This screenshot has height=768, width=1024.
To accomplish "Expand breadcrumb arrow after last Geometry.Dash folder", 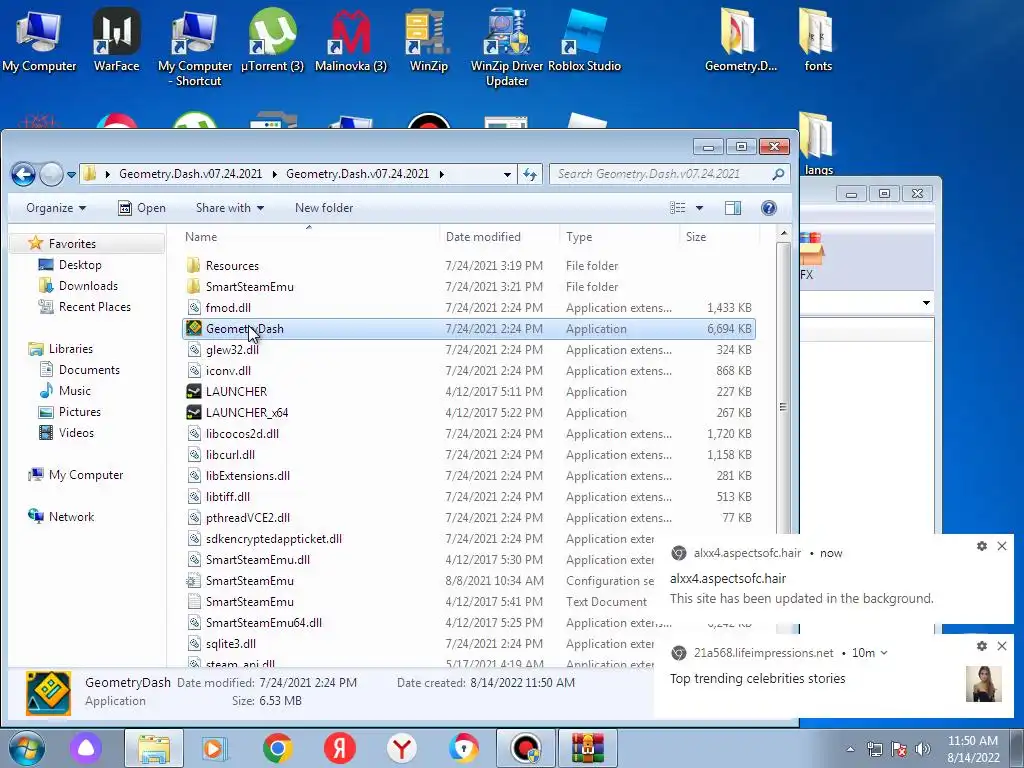I will (x=442, y=174).
